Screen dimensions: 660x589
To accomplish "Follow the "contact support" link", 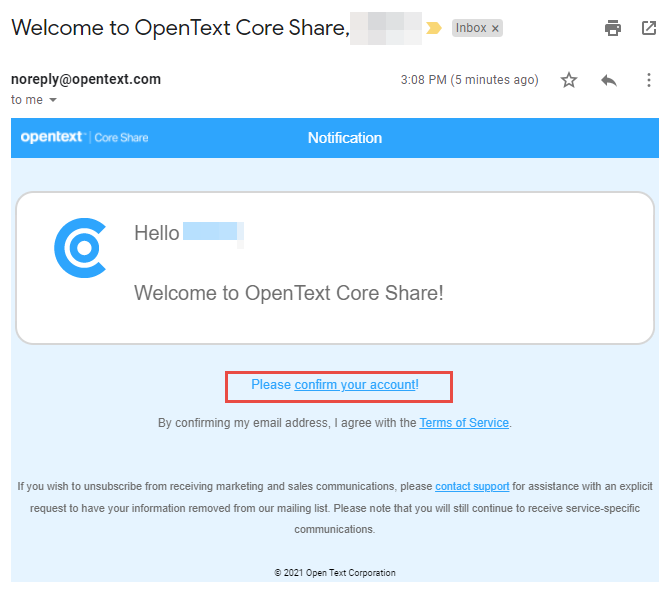I will [472, 486].
